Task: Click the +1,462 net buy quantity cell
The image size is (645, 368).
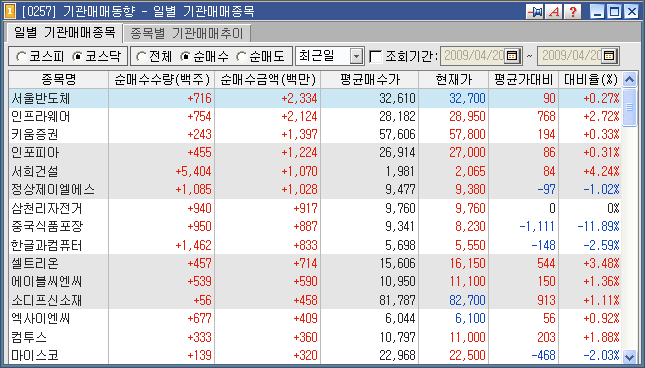Action: 162,245
